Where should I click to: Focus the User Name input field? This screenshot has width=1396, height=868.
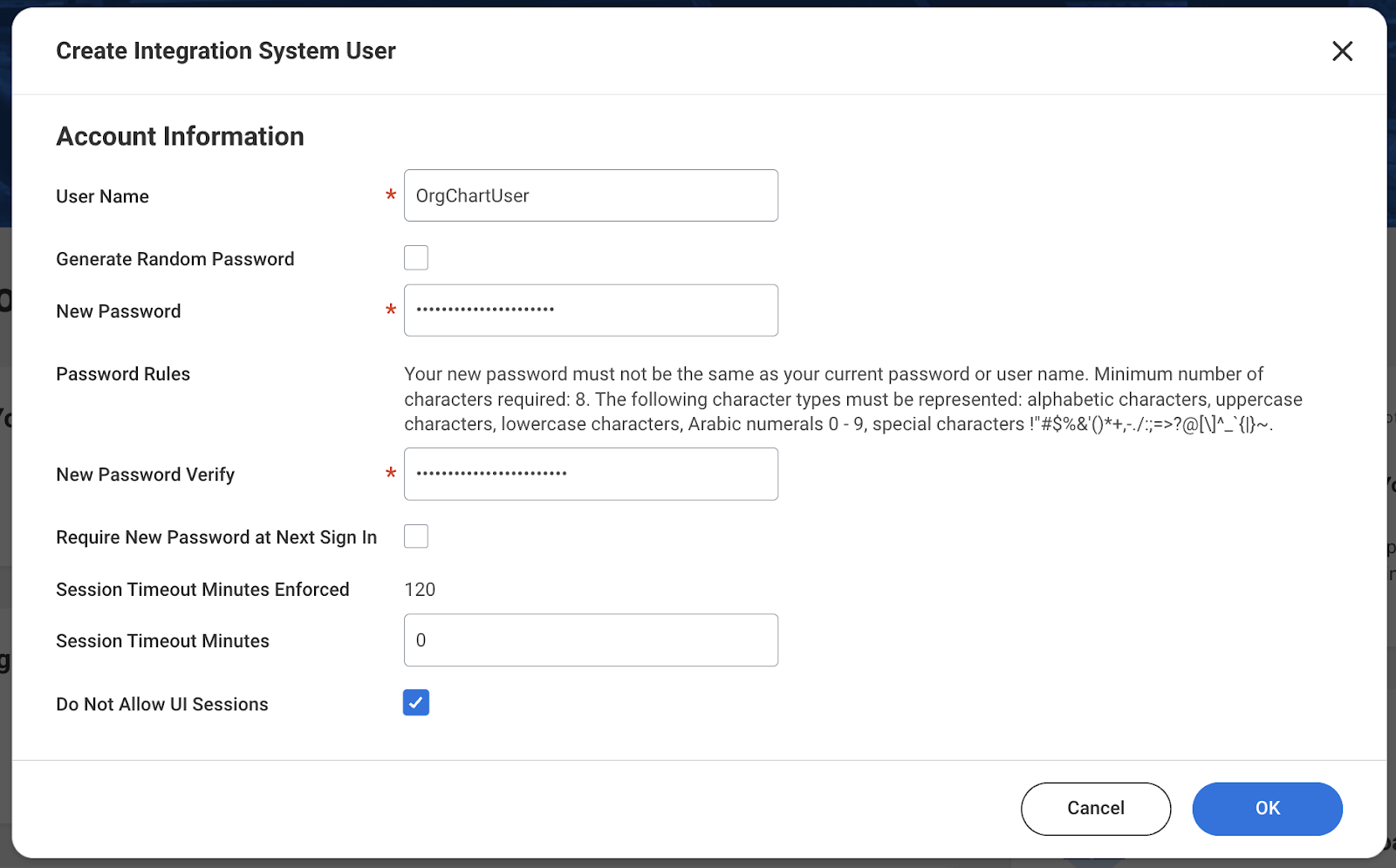(591, 195)
